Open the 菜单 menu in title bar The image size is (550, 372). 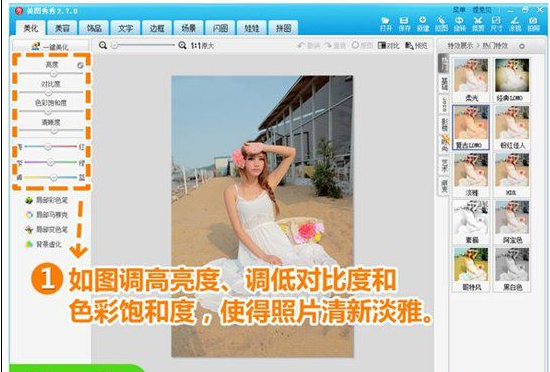pos(459,10)
